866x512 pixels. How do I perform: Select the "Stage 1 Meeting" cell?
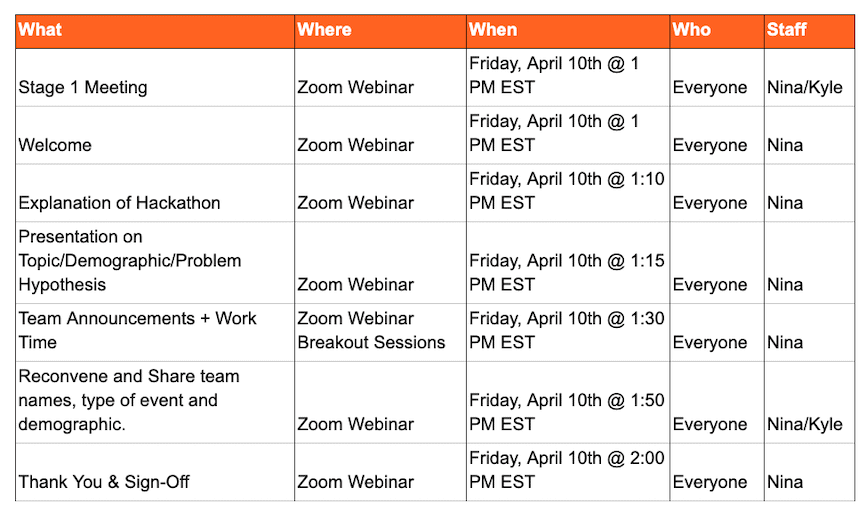155,77
